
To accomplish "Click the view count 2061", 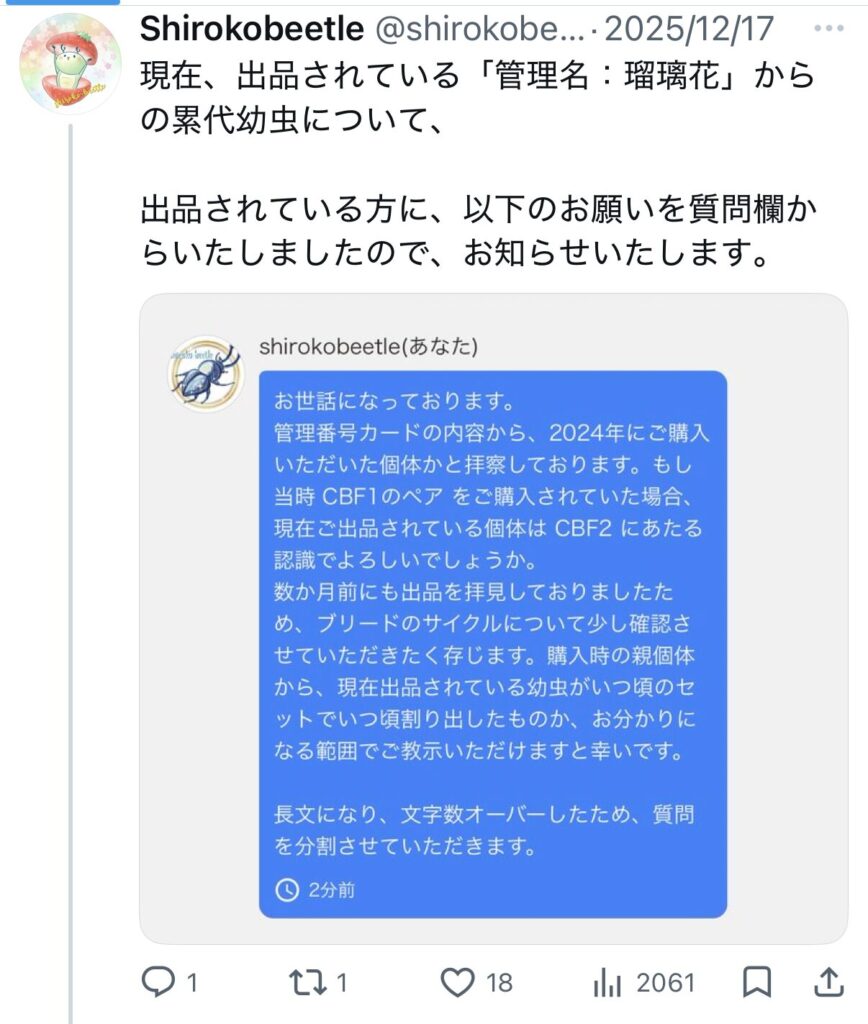I will point(665,983).
